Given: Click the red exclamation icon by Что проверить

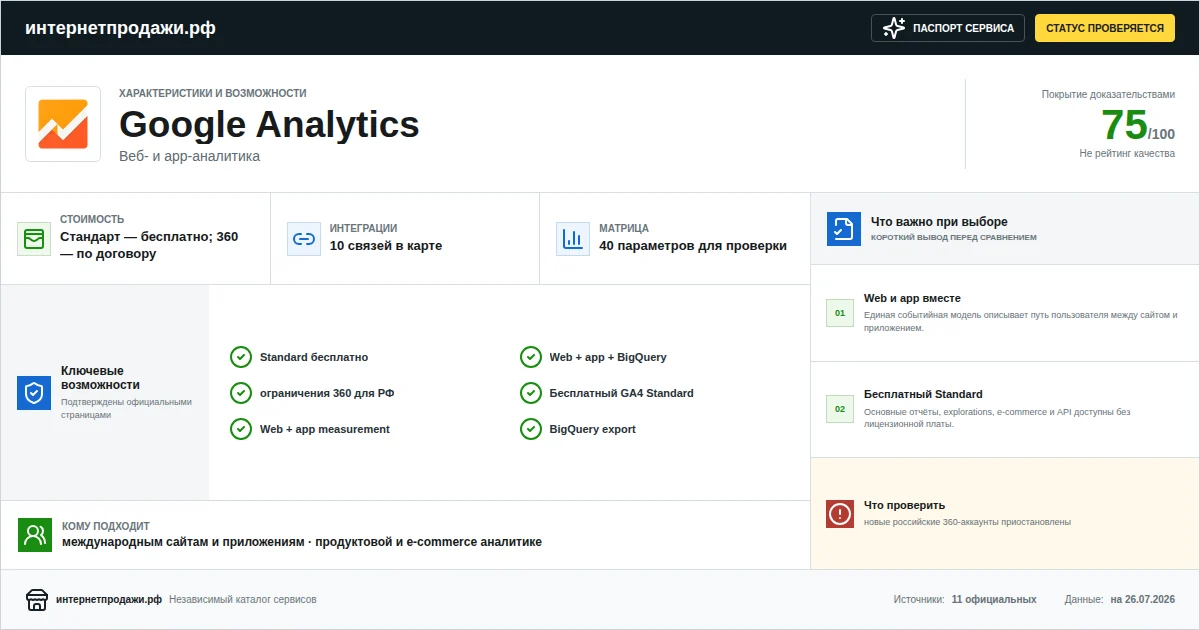Looking at the screenshot, I should coord(840,514).
